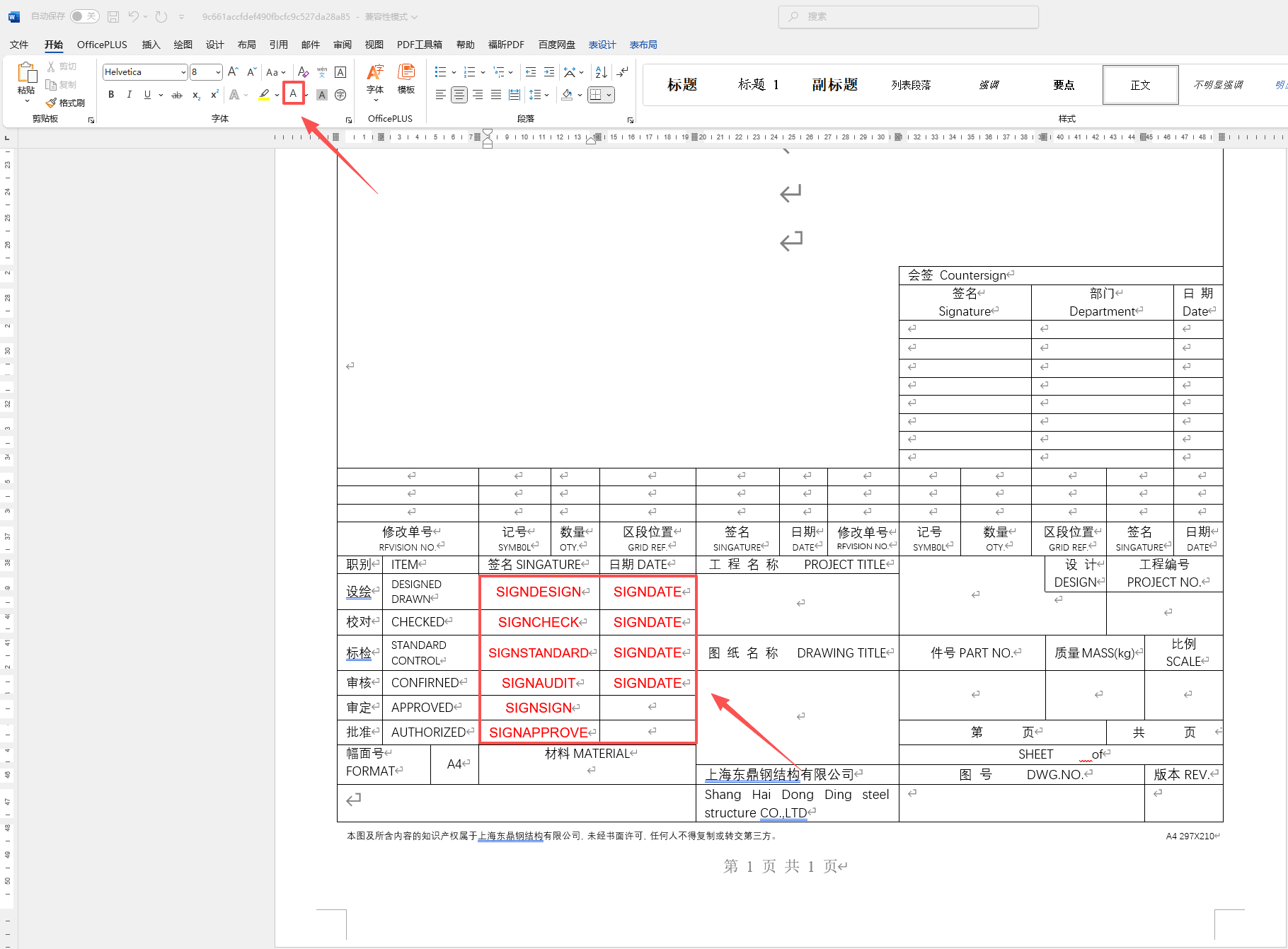The image size is (1288, 949).
Task: Click the search (搜索) box in title bar
Action: [x=908, y=16]
